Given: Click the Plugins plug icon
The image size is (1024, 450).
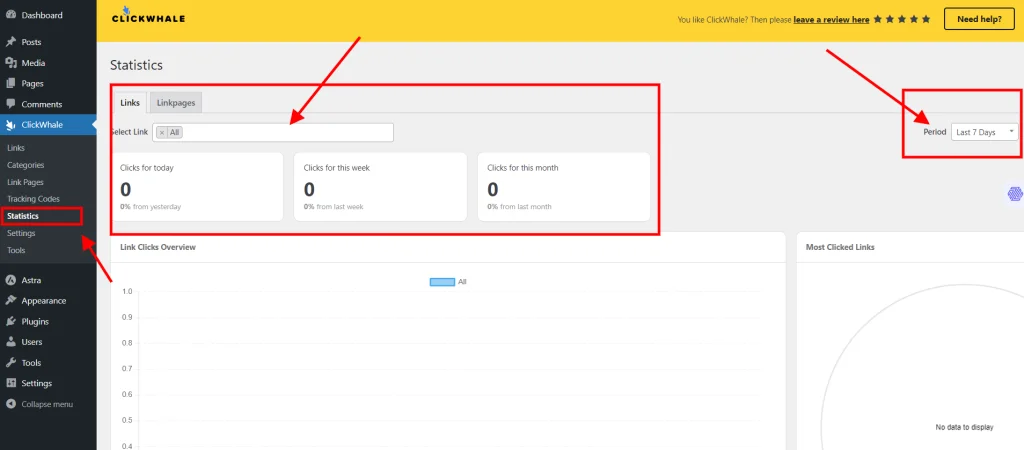Looking at the screenshot, I should [x=10, y=322].
